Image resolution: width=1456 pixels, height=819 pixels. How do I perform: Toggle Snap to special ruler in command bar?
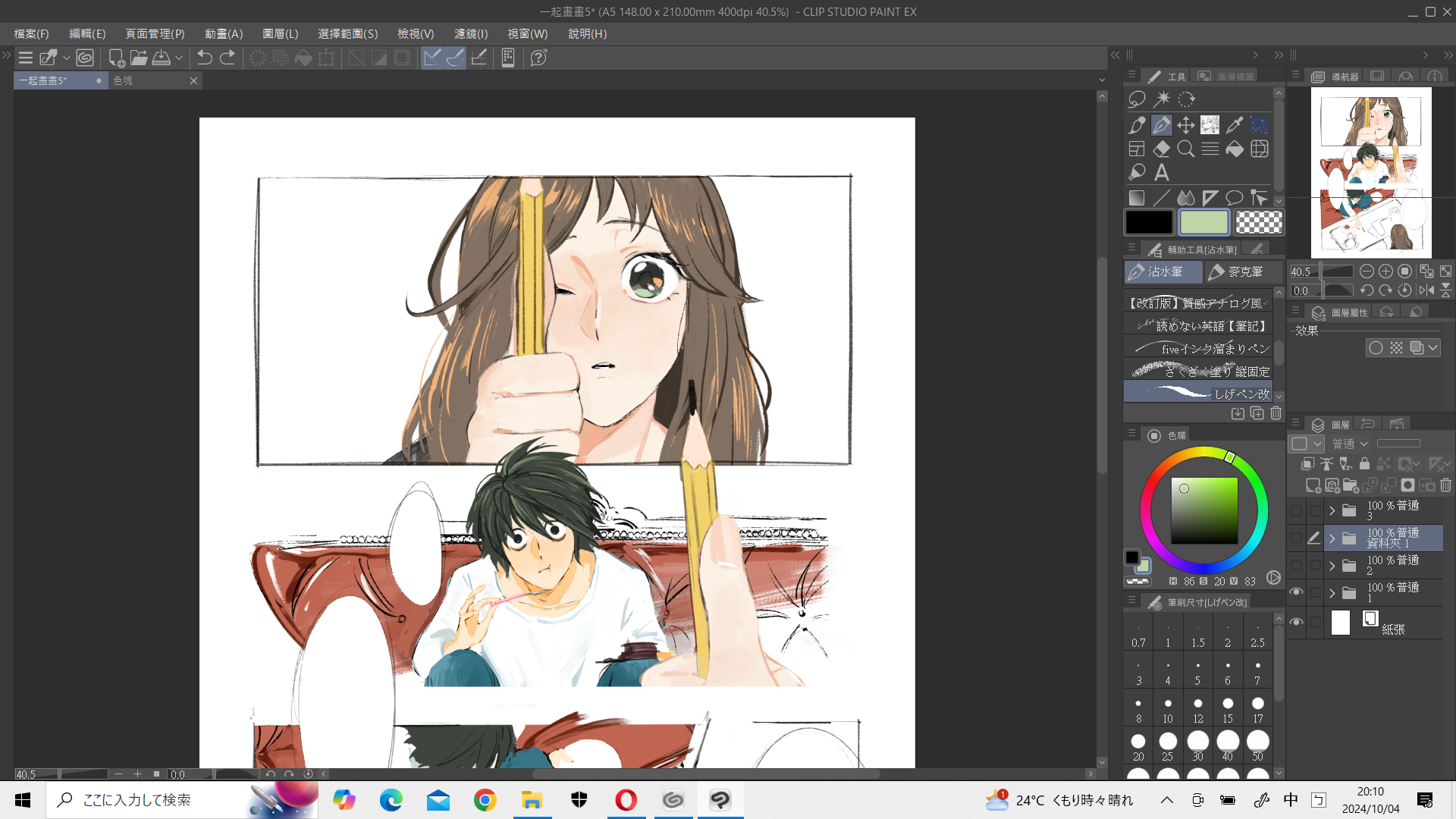pyautogui.click(x=455, y=58)
